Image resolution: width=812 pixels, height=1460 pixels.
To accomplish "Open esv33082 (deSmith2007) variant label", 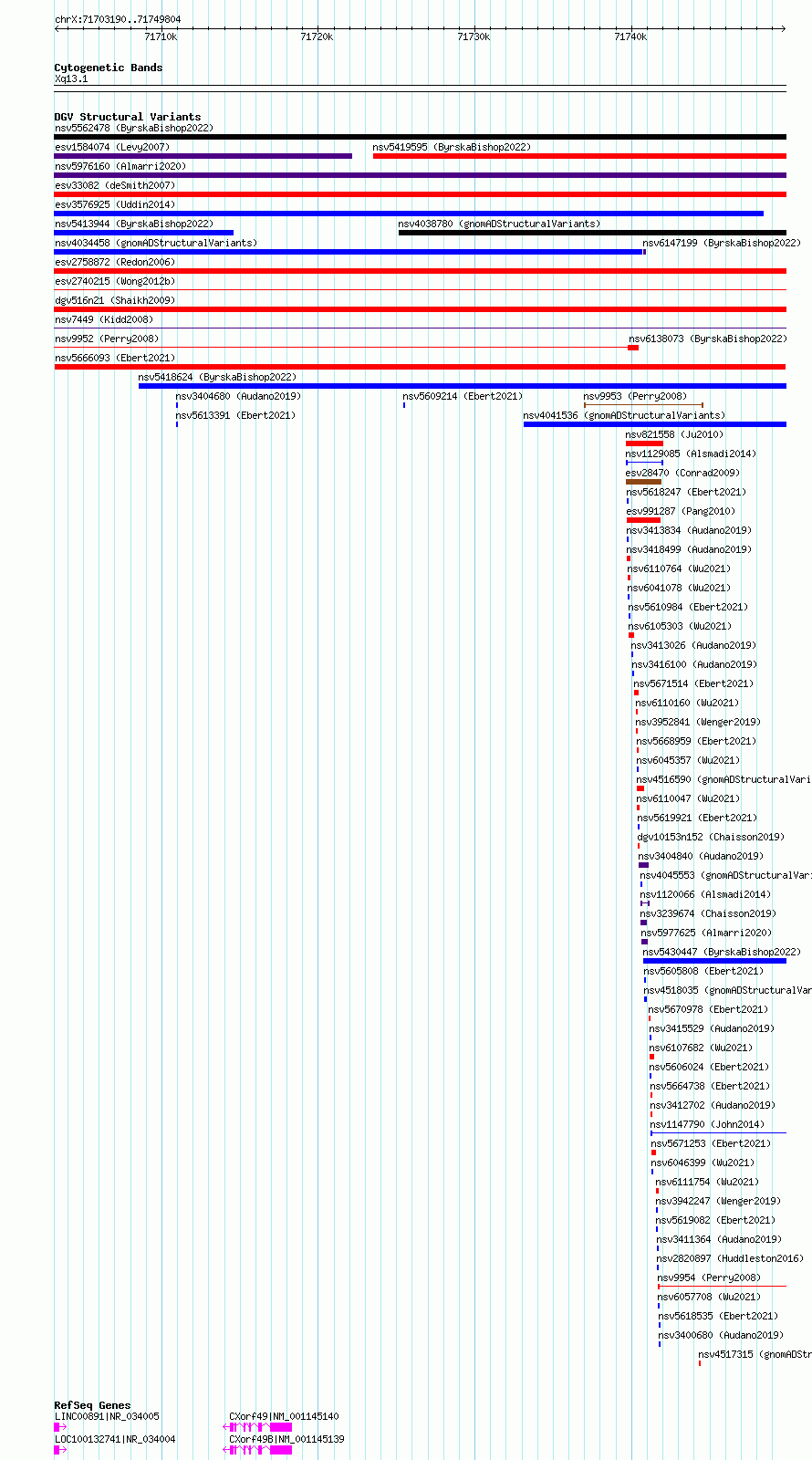I will (x=115, y=185).
